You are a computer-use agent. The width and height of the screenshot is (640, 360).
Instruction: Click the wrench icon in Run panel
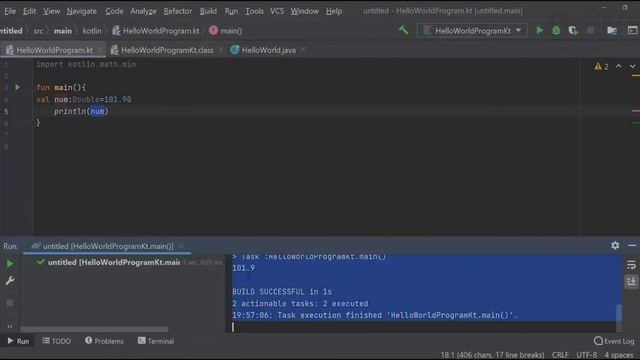point(10,281)
